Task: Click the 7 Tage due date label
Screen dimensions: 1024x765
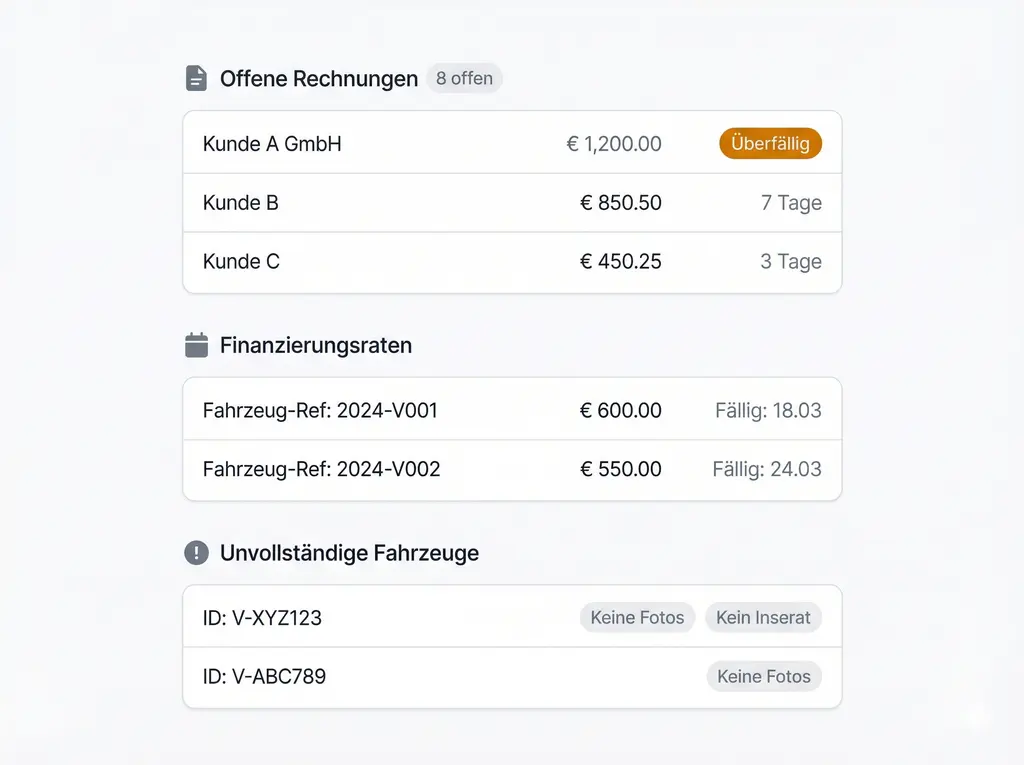Action: 790,203
